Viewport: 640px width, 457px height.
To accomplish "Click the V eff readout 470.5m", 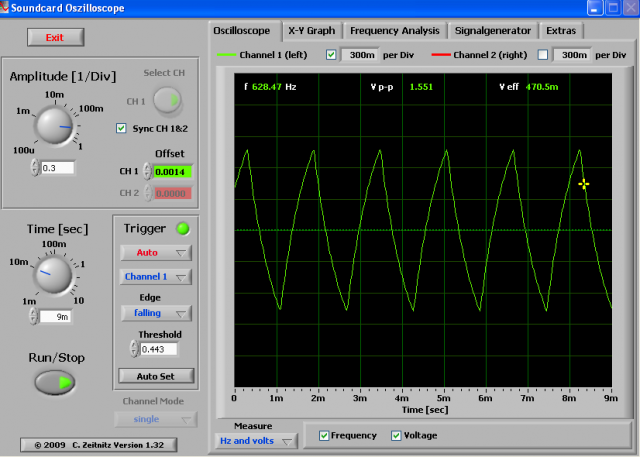I will [542, 87].
